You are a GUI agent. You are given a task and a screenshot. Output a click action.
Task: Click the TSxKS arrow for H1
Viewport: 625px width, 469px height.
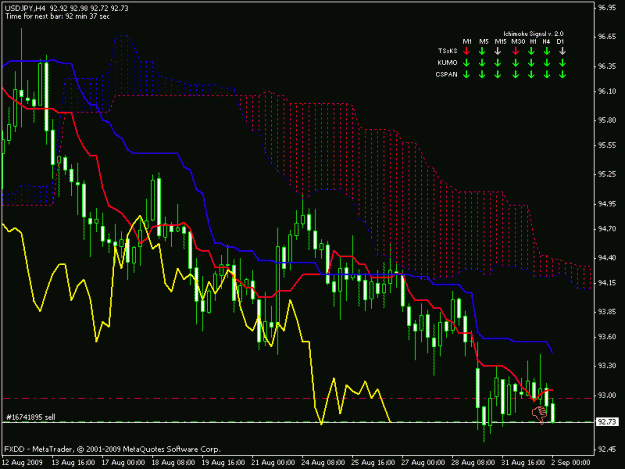pos(531,51)
